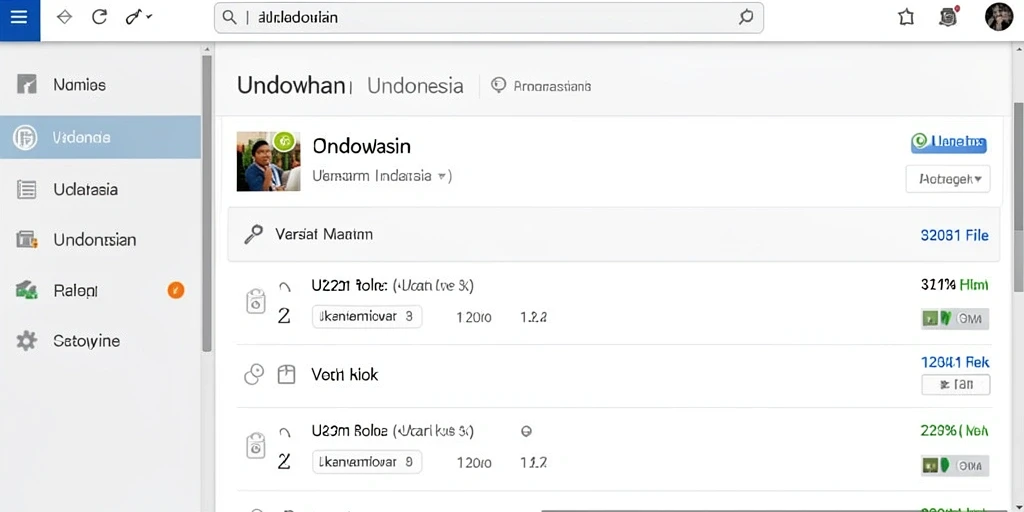Toggle the lock icon in second U23m row
This screenshot has width=1024, height=512.
pyautogui.click(x=255, y=445)
